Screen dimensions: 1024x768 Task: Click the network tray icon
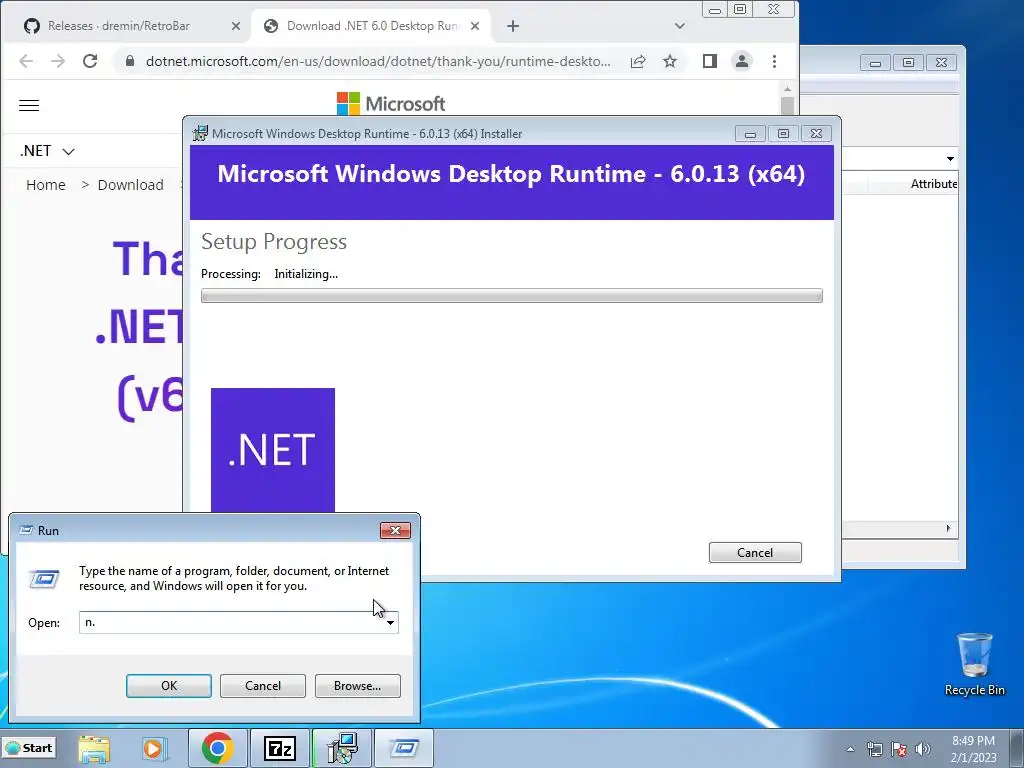coord(874,749)
